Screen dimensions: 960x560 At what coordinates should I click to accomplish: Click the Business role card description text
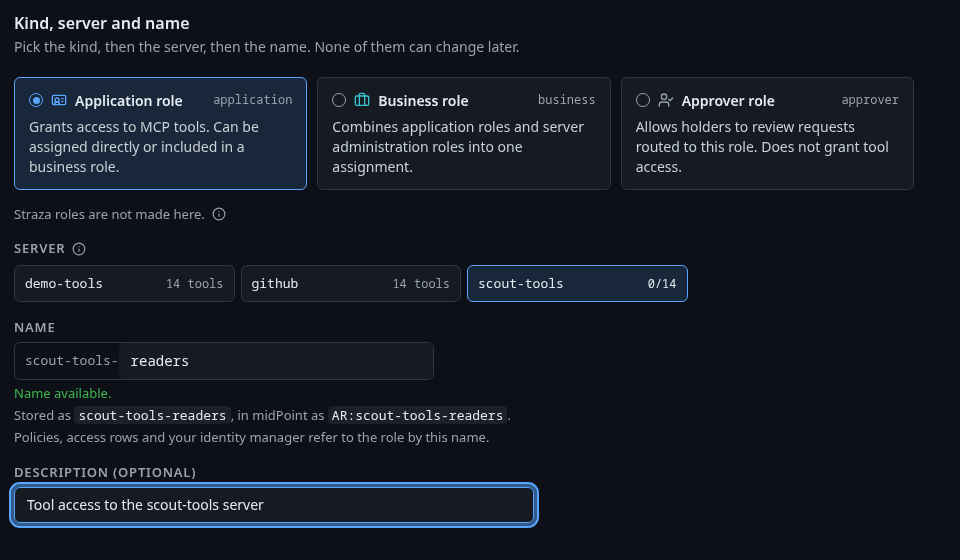458,147
